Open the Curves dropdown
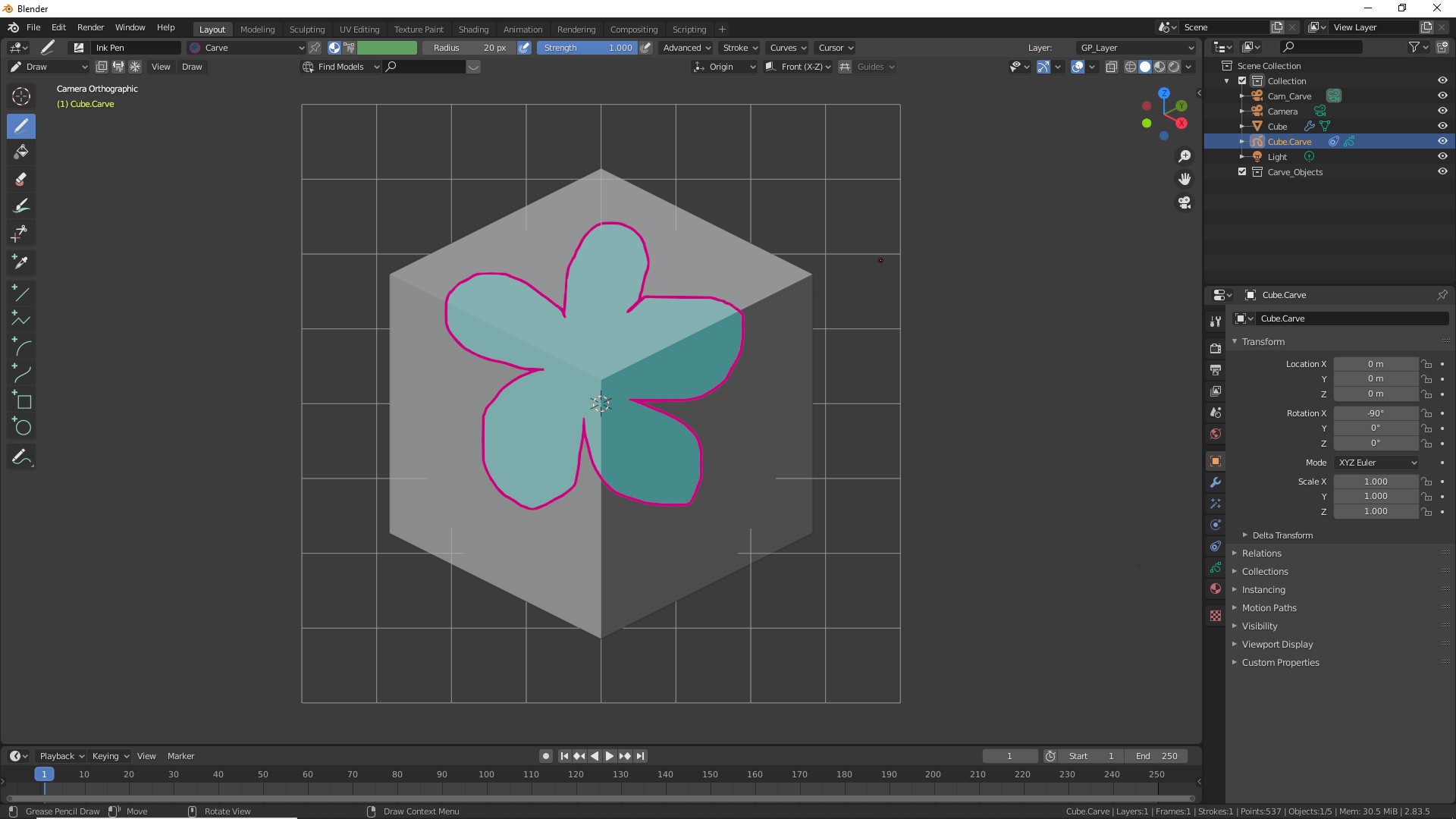1456x819 pixels. tap(787, 48)
